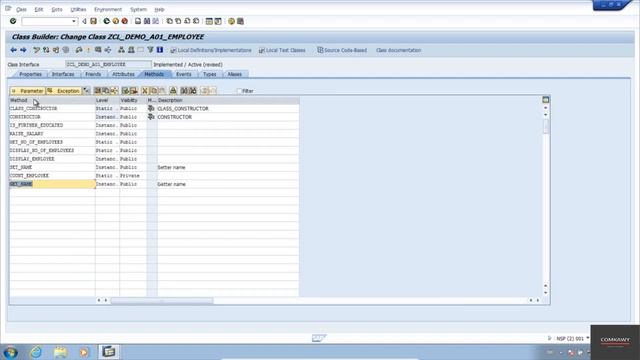Switch to the Interfaces tab
The image size is (640, 360).
(x=63, y=74)
